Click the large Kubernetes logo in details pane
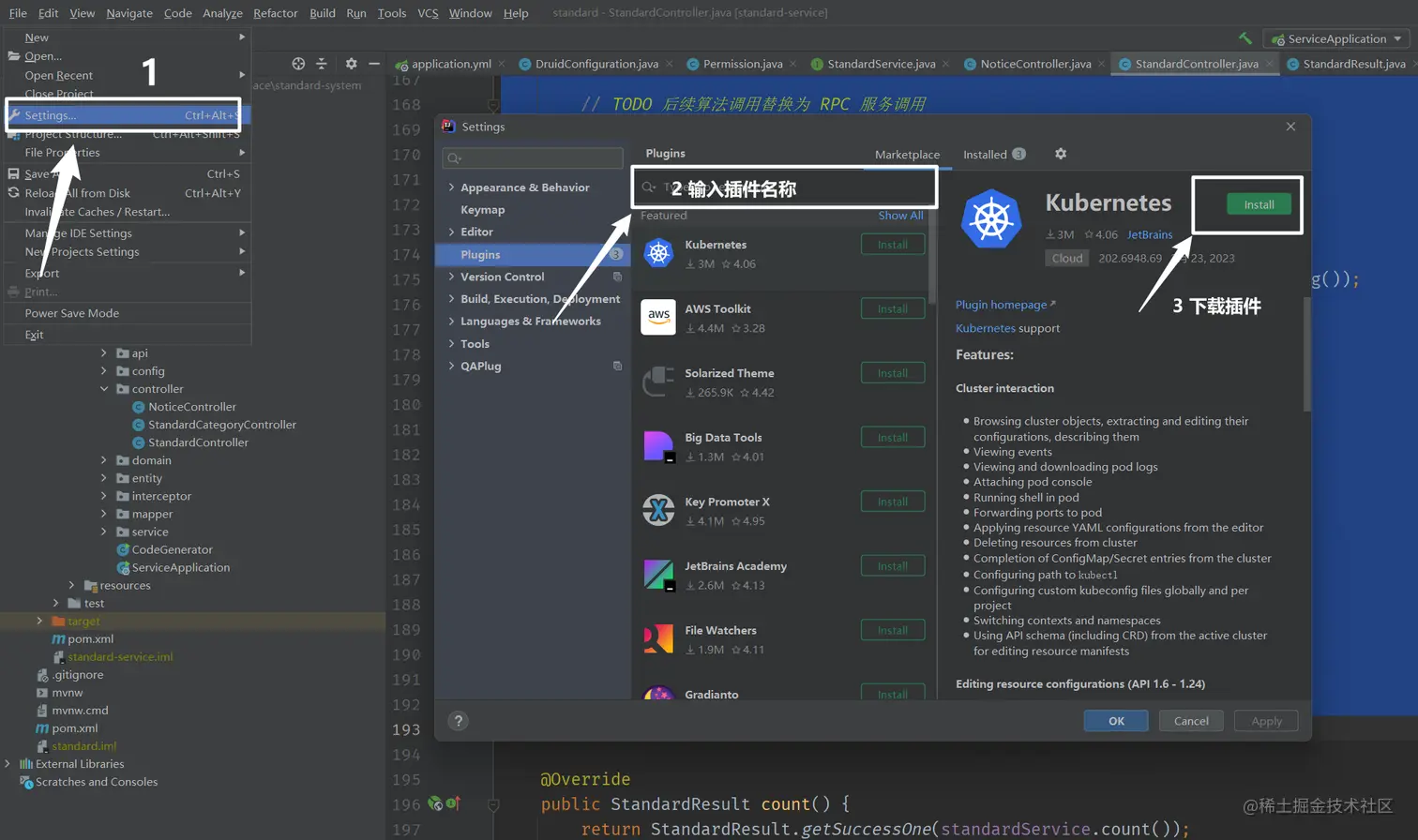1418x840 pixels. (x=991, y=218)
